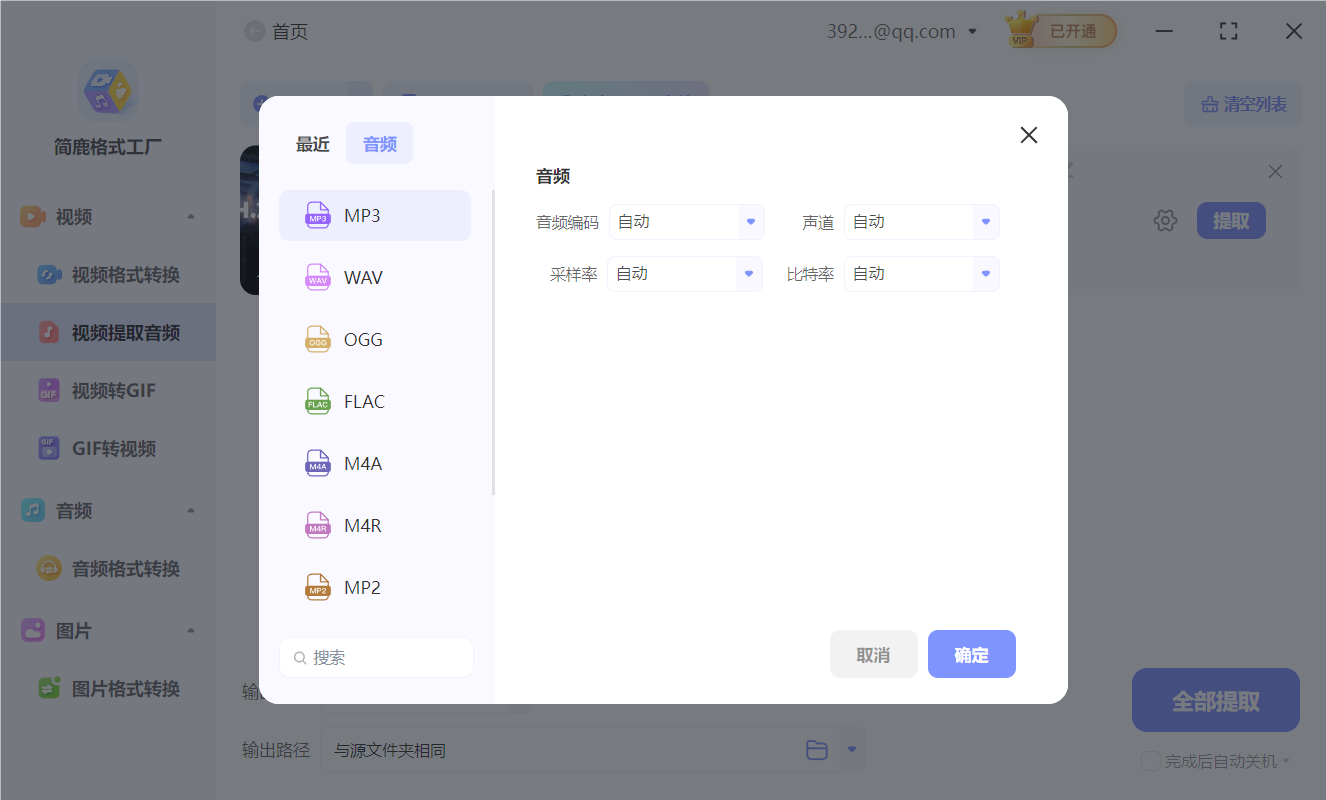Click the 全部提取 button
This screenshot has width=1326, height=800.
(1215, 700)
